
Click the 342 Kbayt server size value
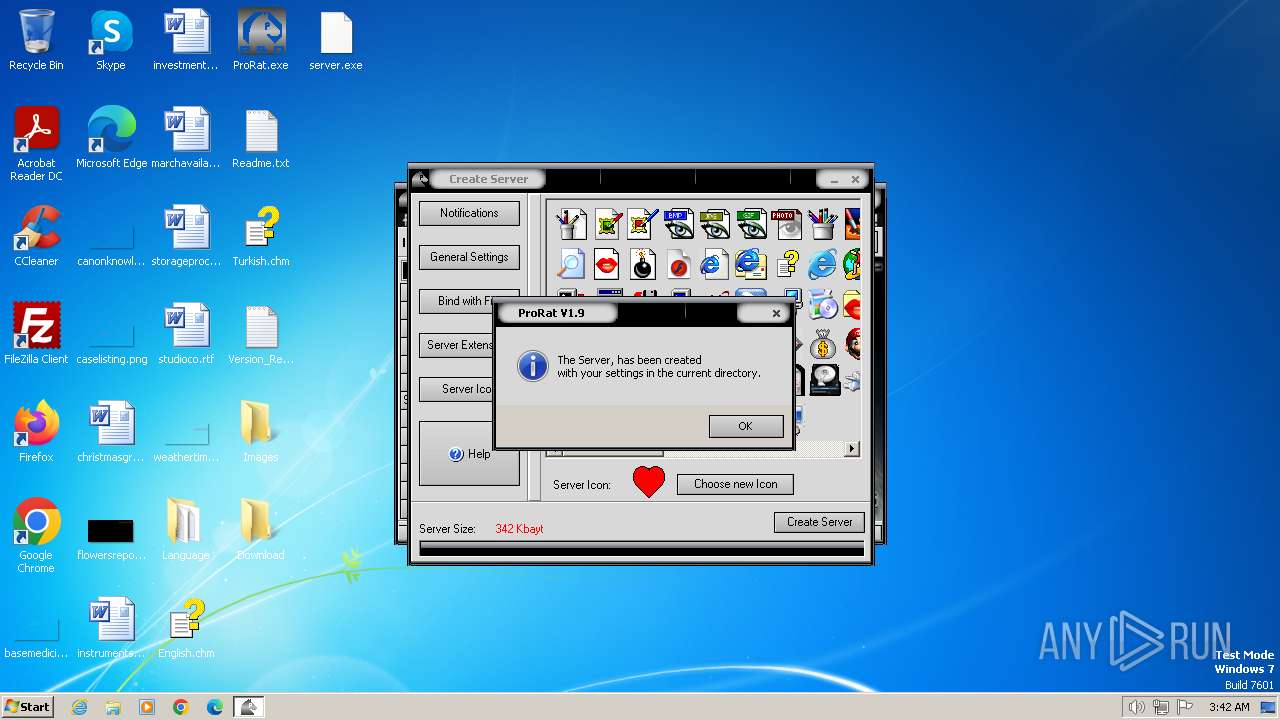tap(519, 529)
